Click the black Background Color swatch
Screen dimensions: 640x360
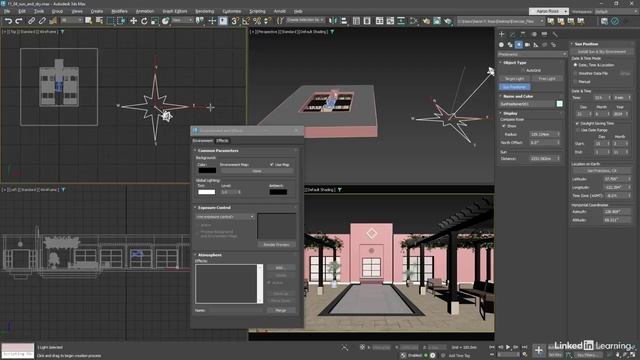[207, 171]
